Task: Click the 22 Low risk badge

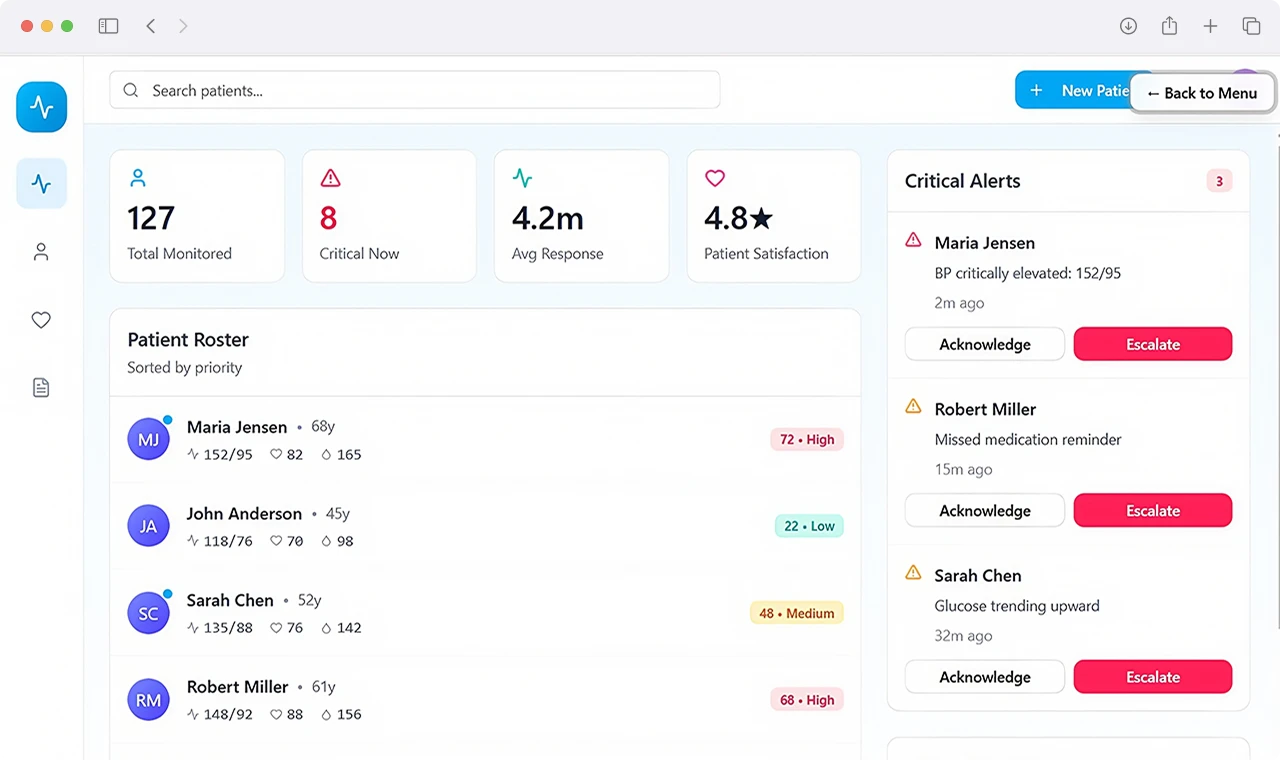Action: click(x=809, y=526)
